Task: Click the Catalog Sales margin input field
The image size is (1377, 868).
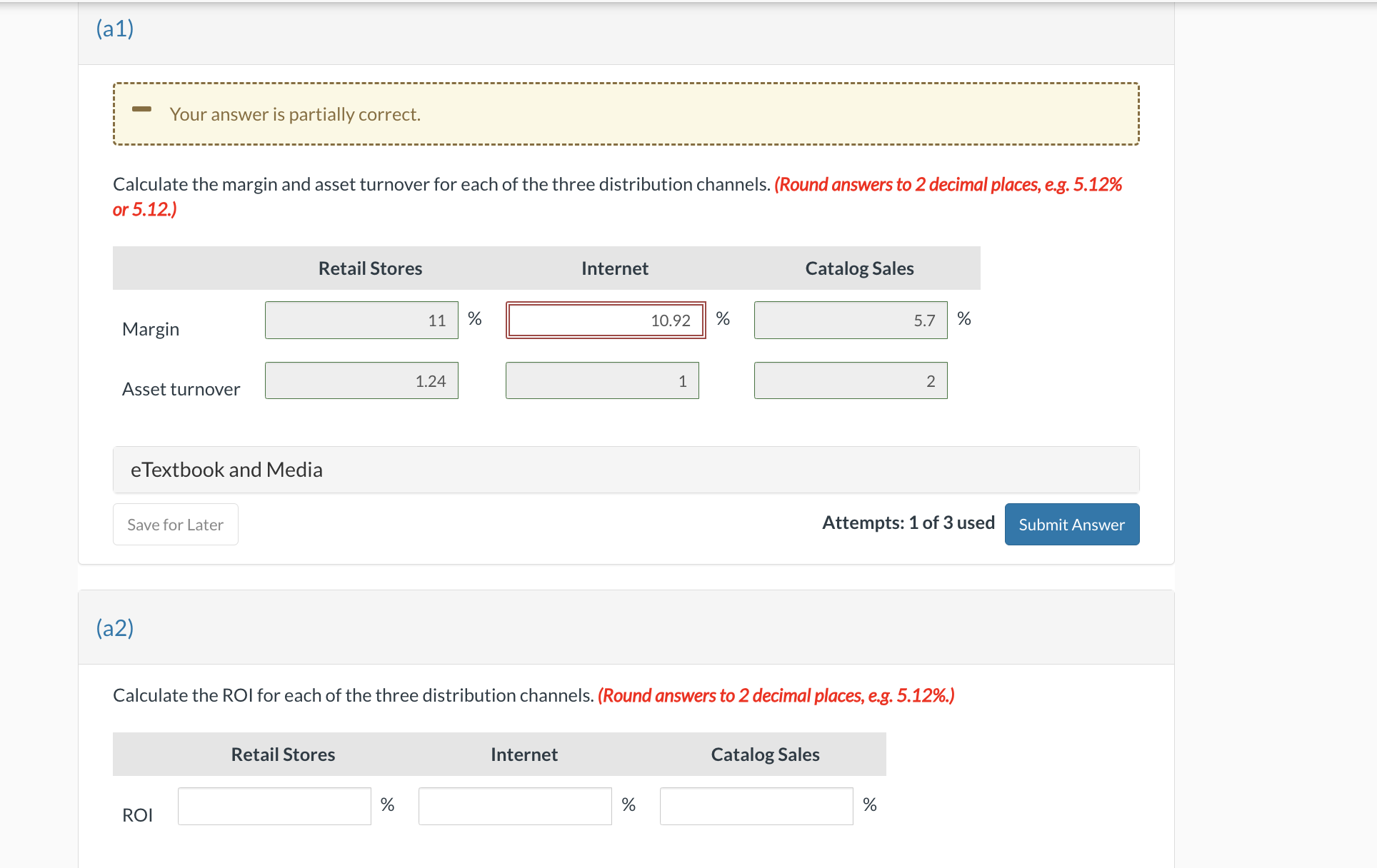Action: point(850,321)
